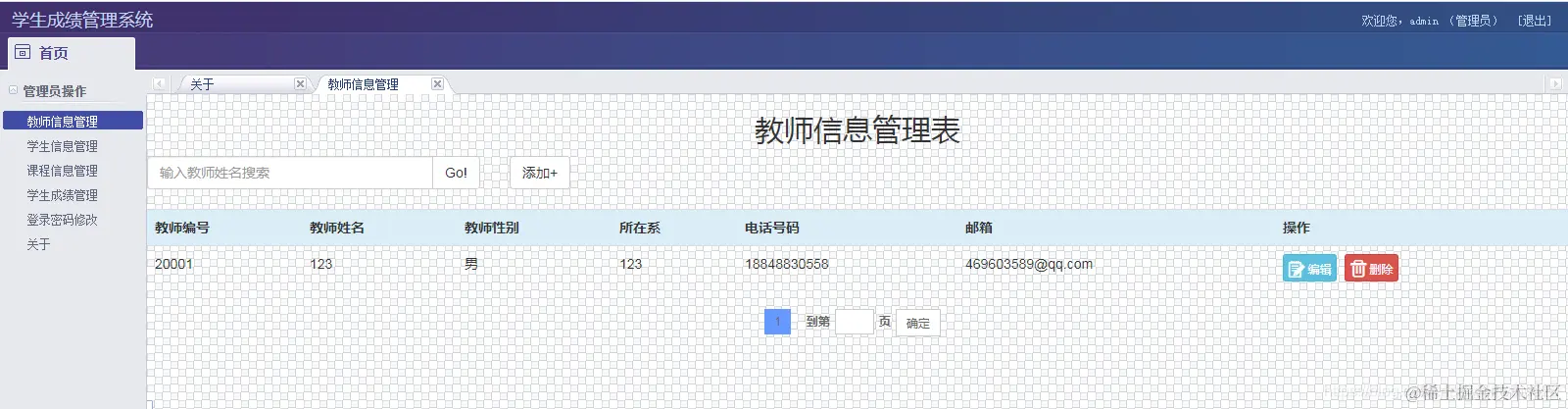The image size is (1568, 409).
Task: Click the 操作 column header
Action: (x=1297, y=228)
